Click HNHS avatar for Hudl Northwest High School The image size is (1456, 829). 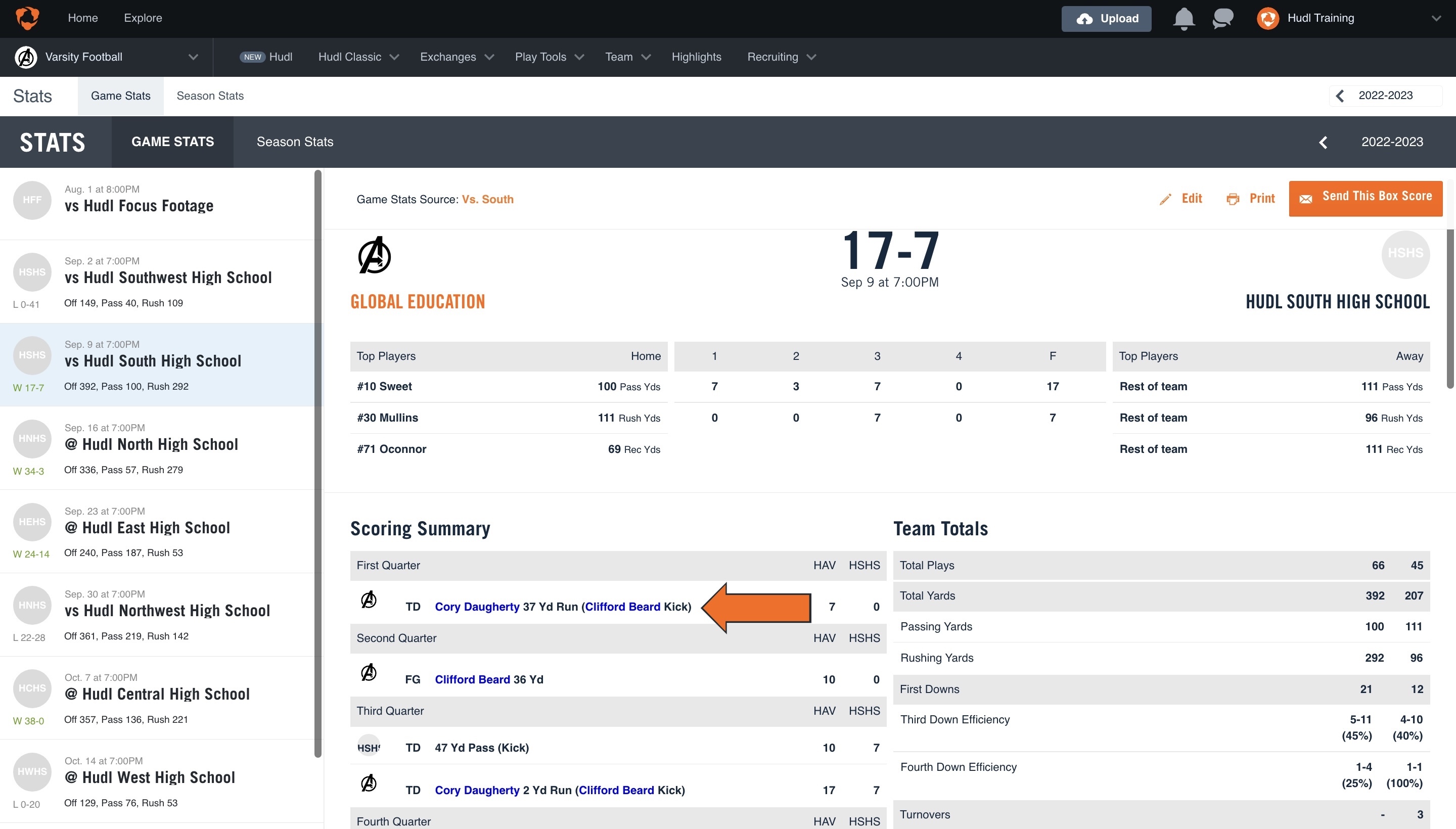(32, 605)
